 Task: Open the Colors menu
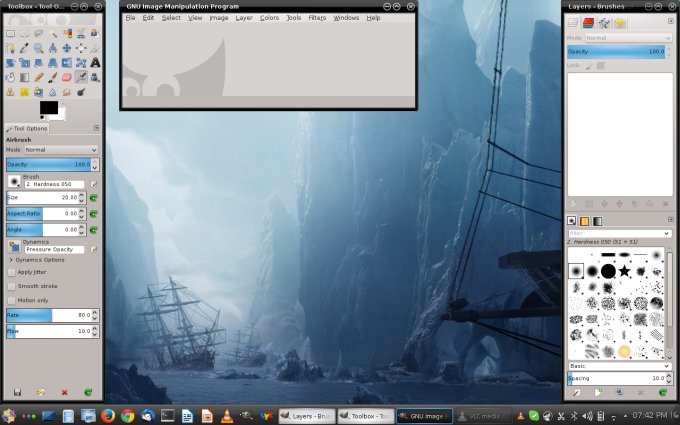click(269, 18)
